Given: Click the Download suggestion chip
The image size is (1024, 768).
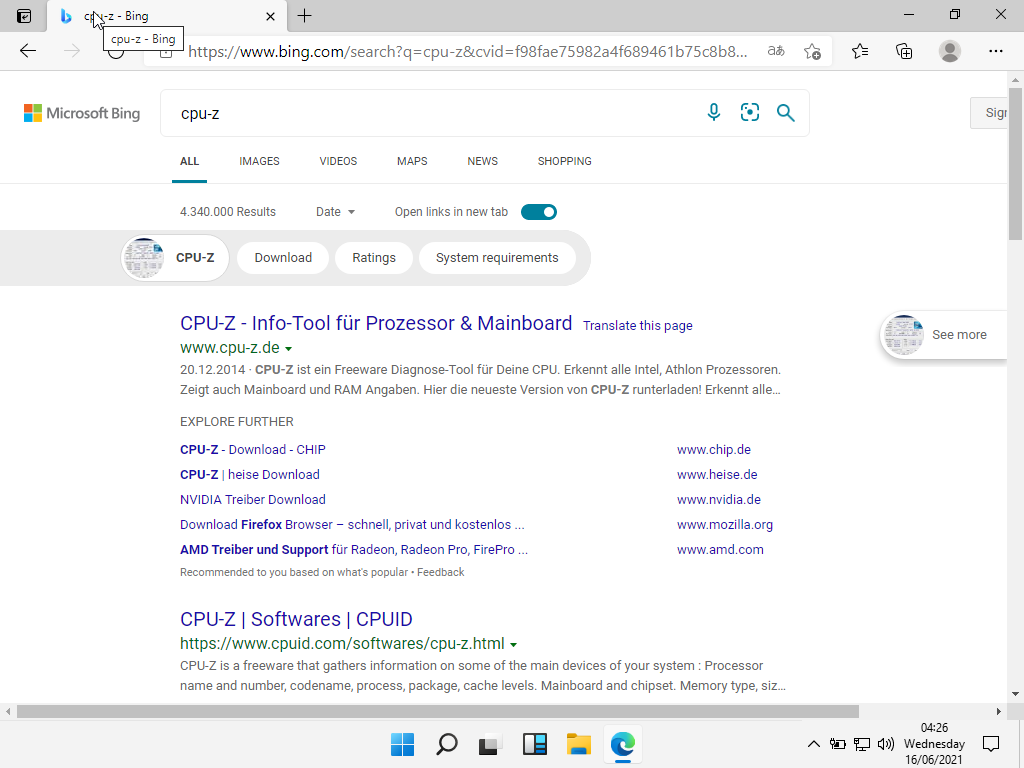Looking at the screenshot, I should click(283, 257).
